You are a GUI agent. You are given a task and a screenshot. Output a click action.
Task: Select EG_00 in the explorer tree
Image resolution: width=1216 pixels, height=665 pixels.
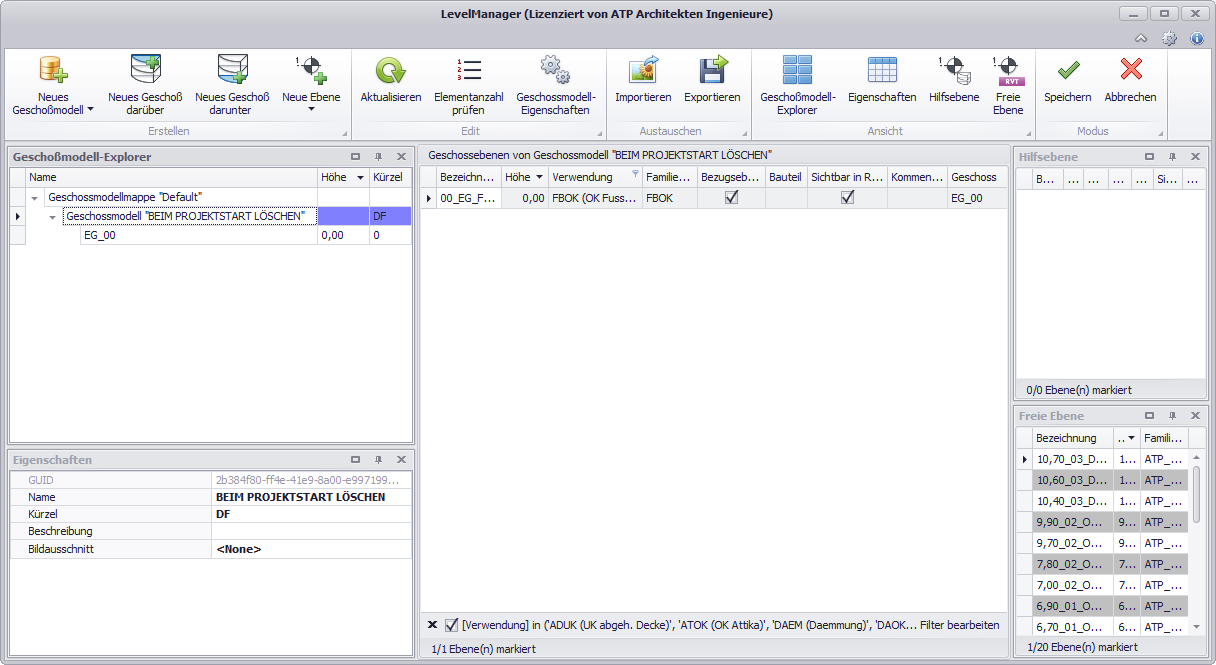(99, 235)
